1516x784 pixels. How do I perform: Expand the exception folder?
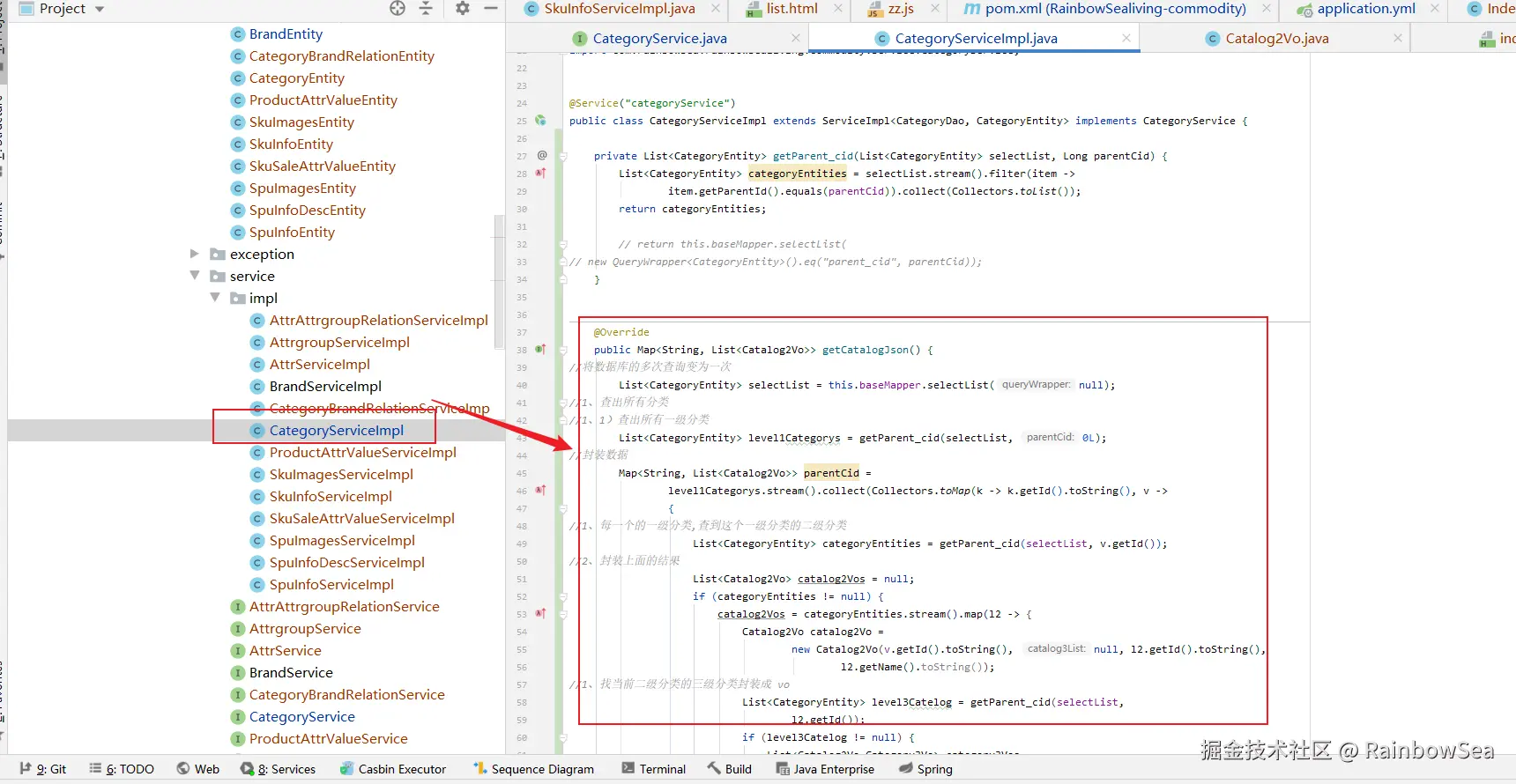[x=195, y=254]
